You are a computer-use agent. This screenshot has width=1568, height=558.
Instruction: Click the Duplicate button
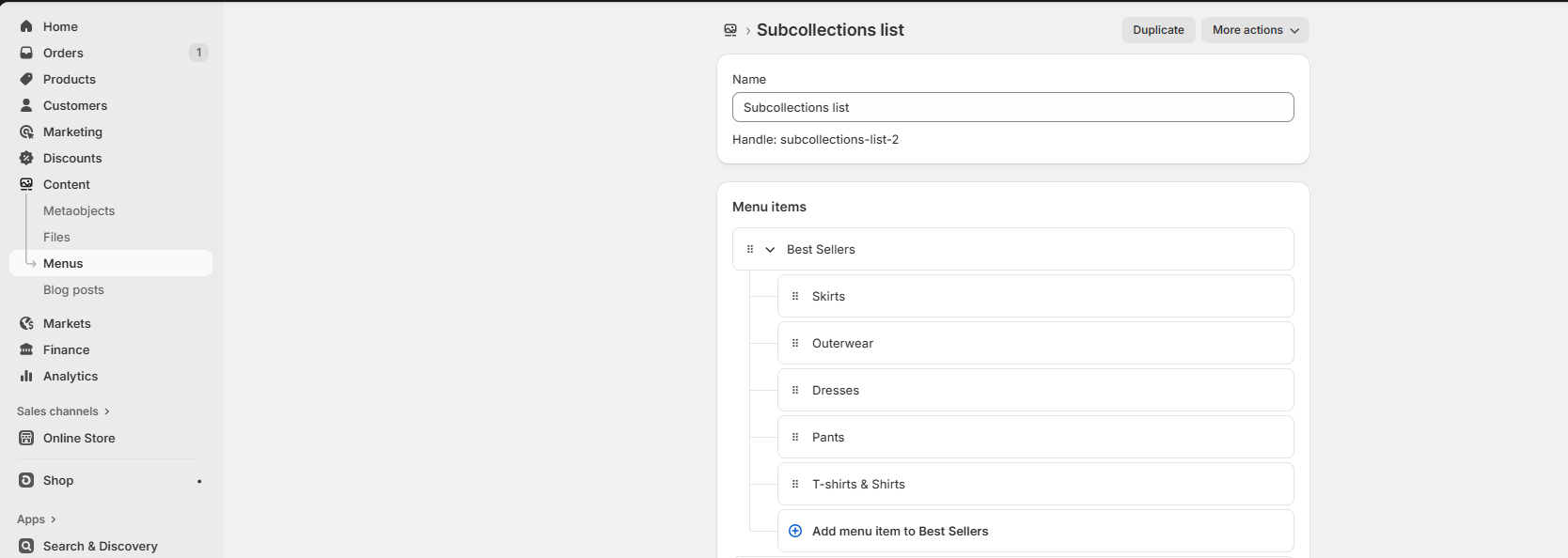pyautogui.click(x=1158, y=30)
